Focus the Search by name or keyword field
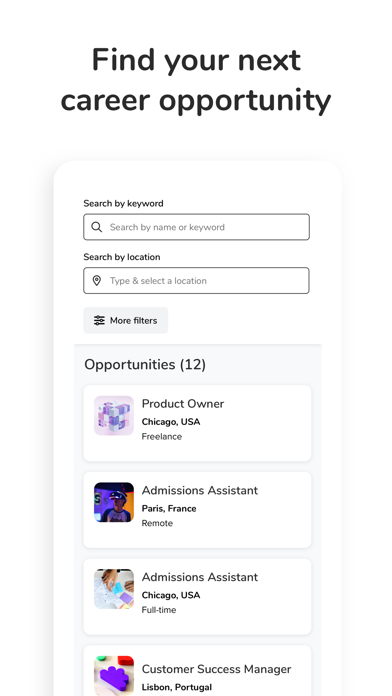 click(x=196, y=227)
